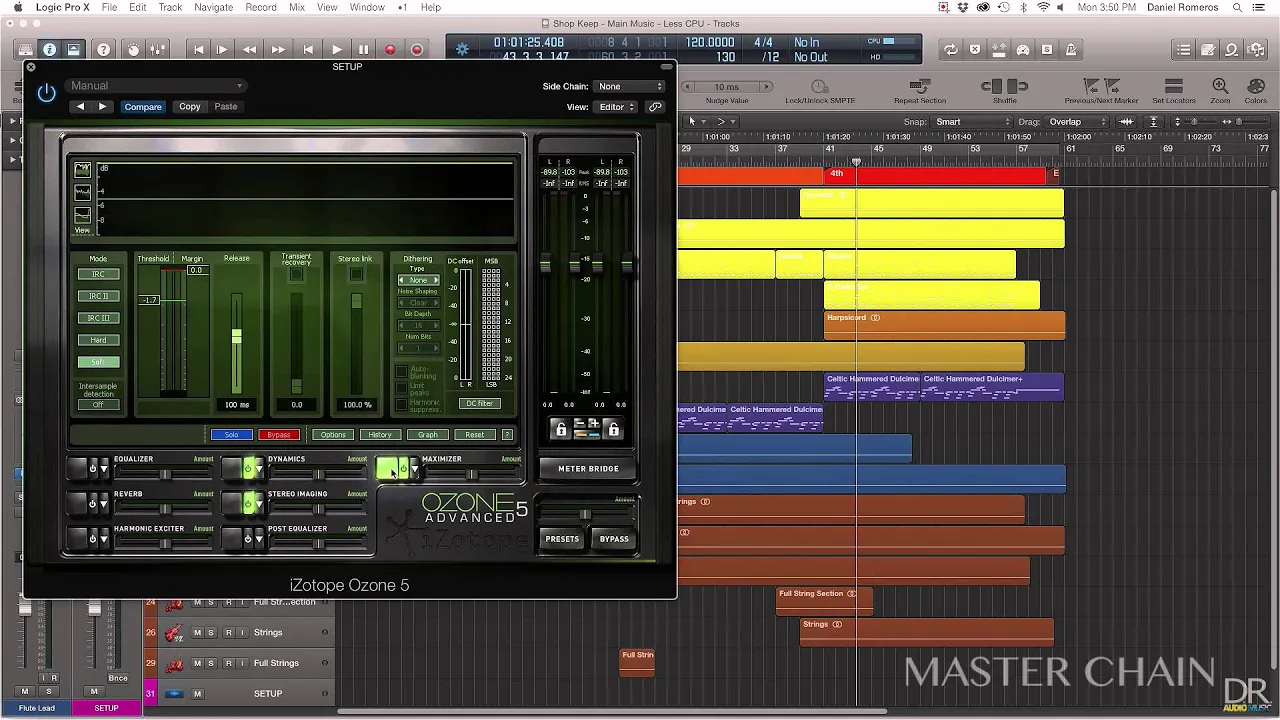
Task: Click the Set Locators icon
Action: pos(1174,87)
